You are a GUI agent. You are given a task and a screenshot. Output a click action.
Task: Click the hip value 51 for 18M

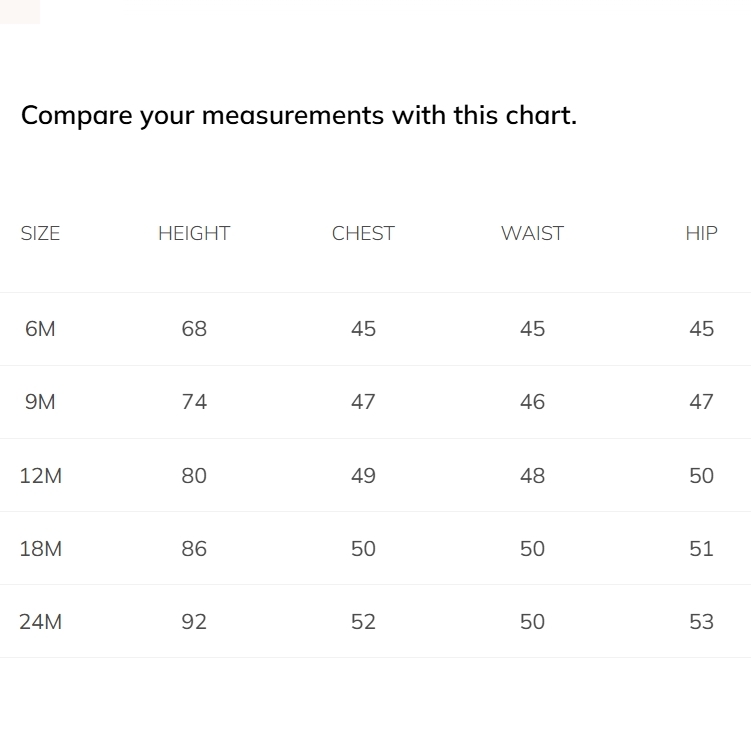(701, 549)
